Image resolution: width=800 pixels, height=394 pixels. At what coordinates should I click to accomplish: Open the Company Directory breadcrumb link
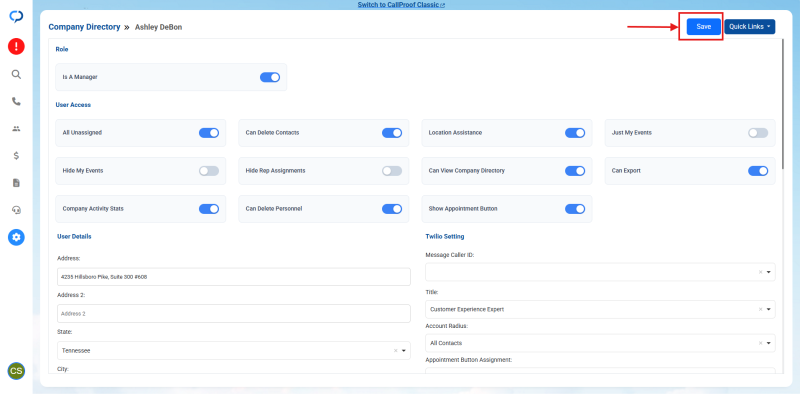(84, 27)
